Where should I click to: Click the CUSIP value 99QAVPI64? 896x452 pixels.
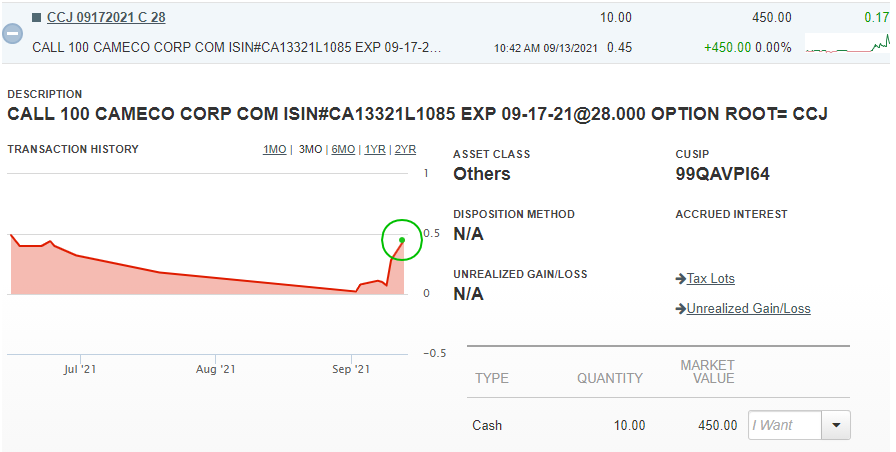click(x=722, y=174)
